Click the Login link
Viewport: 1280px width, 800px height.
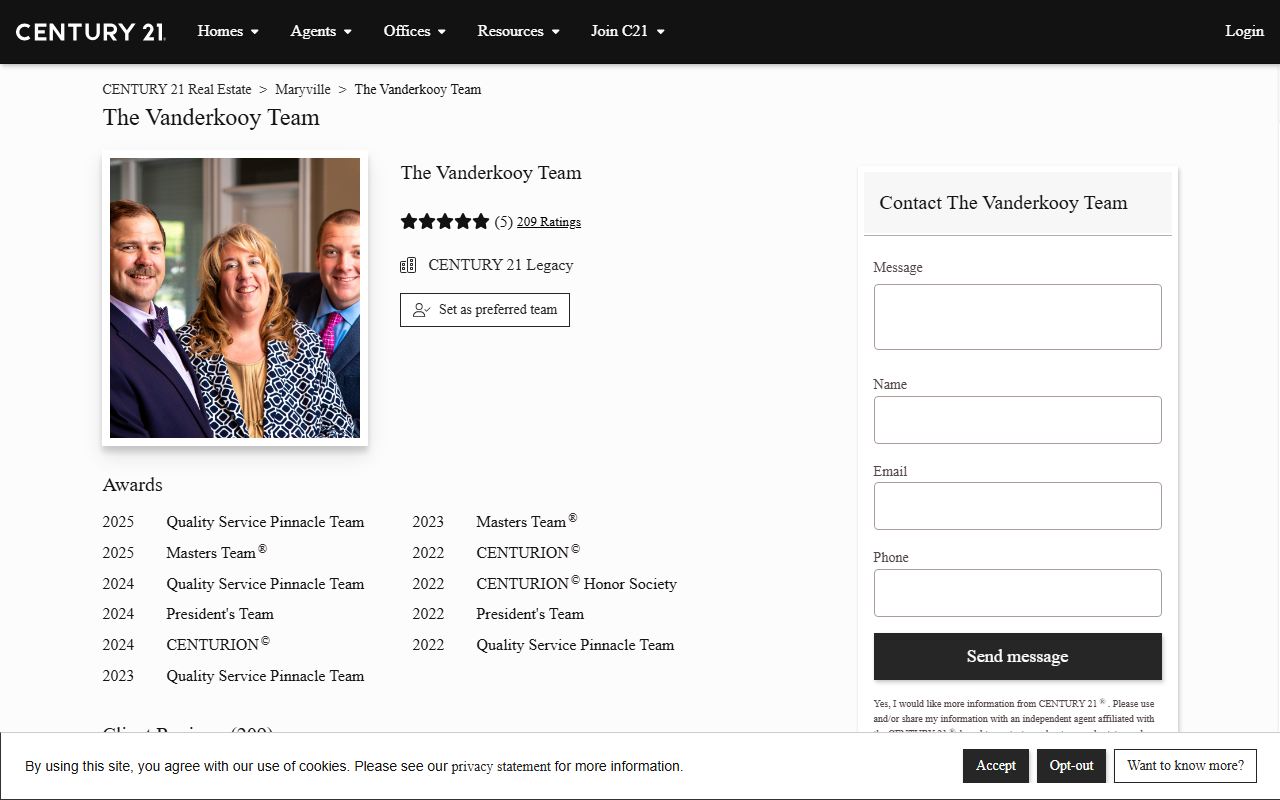pos(1245,31)
